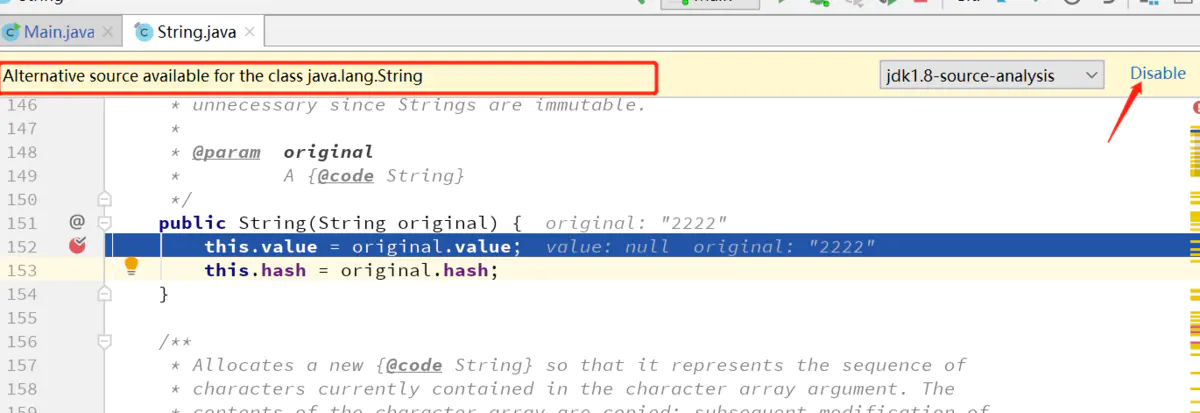Close the Main.java editor tab
The width and height of the screenshot is (1200, 413).
108,32
